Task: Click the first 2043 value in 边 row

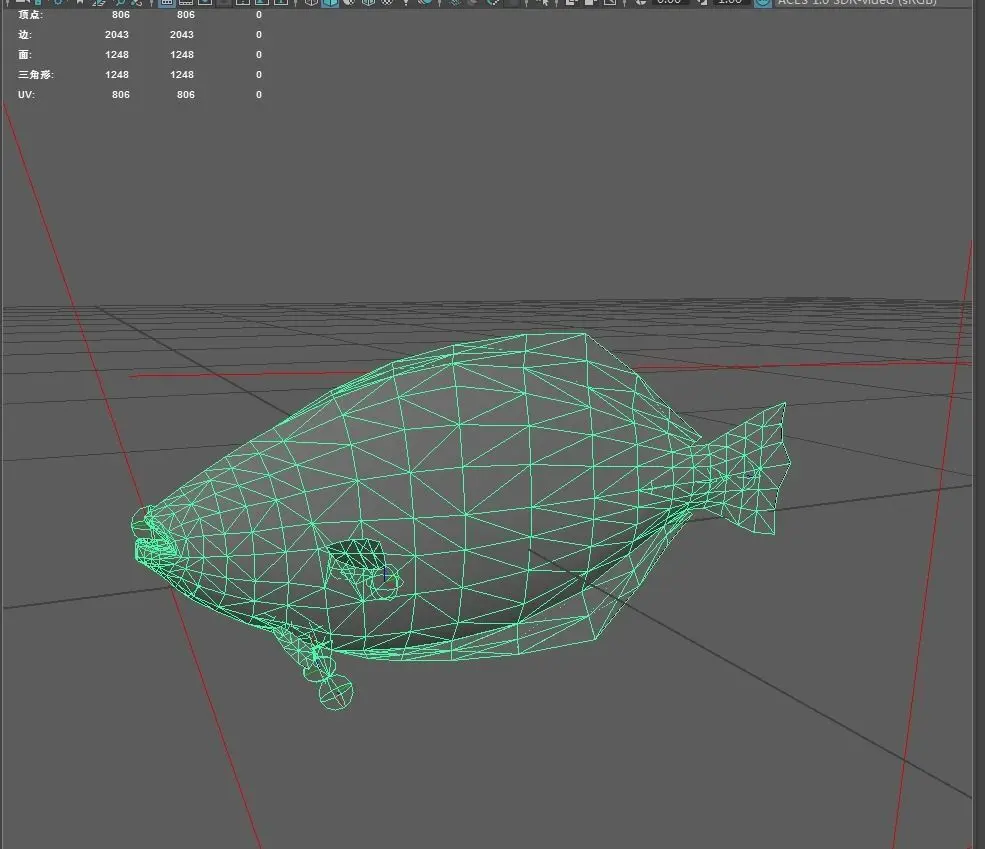Action: point(117,35)
